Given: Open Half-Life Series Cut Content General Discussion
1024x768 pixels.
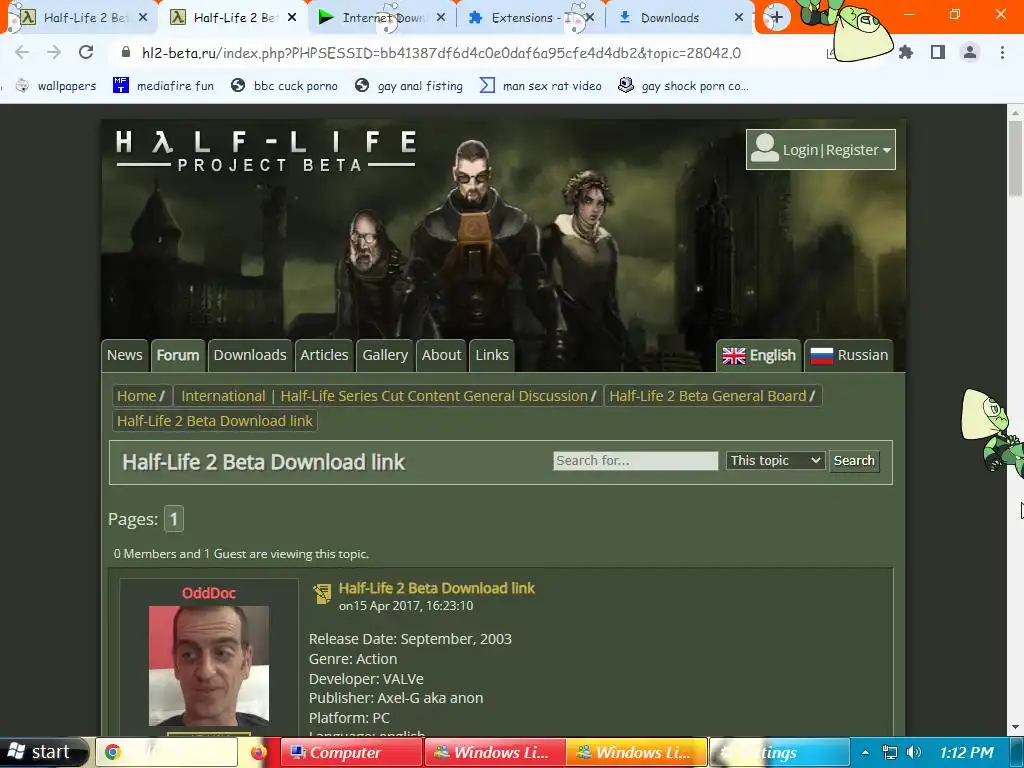Looking at the screenshot, I should (434, 396).
